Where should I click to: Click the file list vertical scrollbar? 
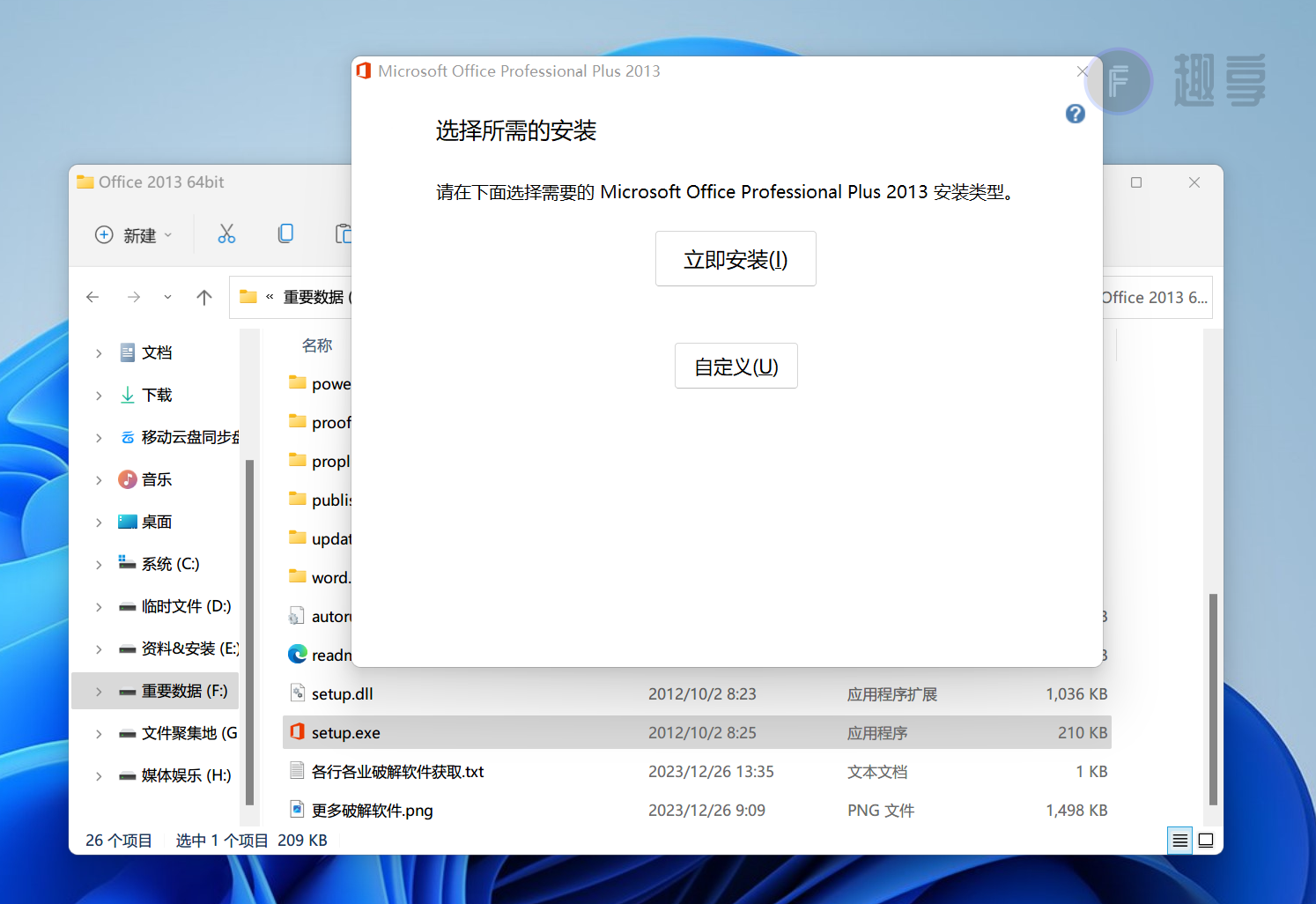[1213, 700]
